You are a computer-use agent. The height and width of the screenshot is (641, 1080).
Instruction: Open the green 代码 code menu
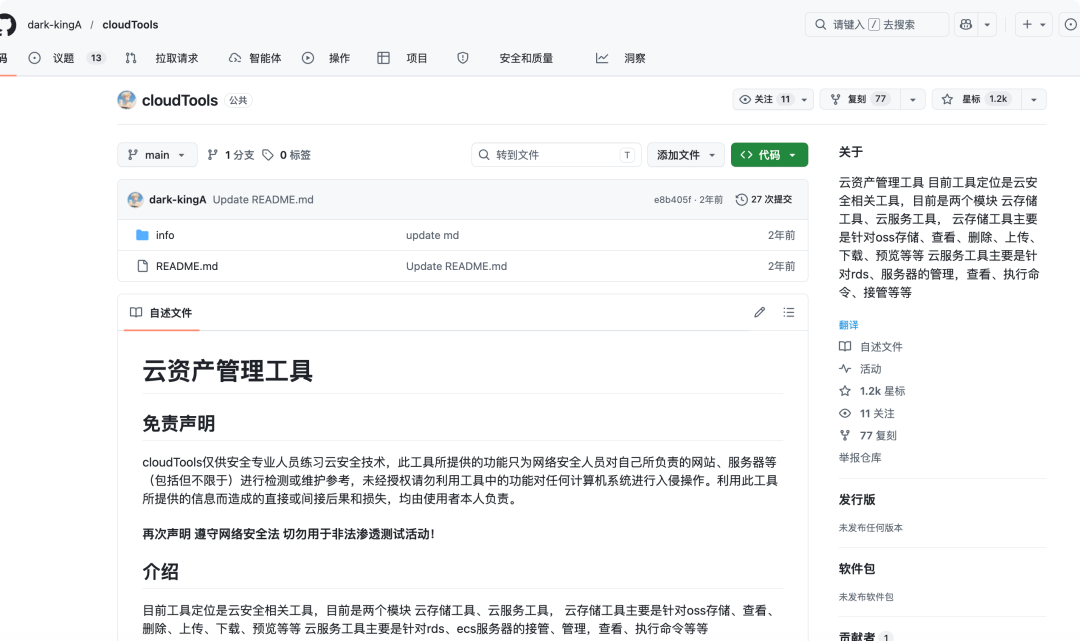pyautogui.click(x=769, y=155)
